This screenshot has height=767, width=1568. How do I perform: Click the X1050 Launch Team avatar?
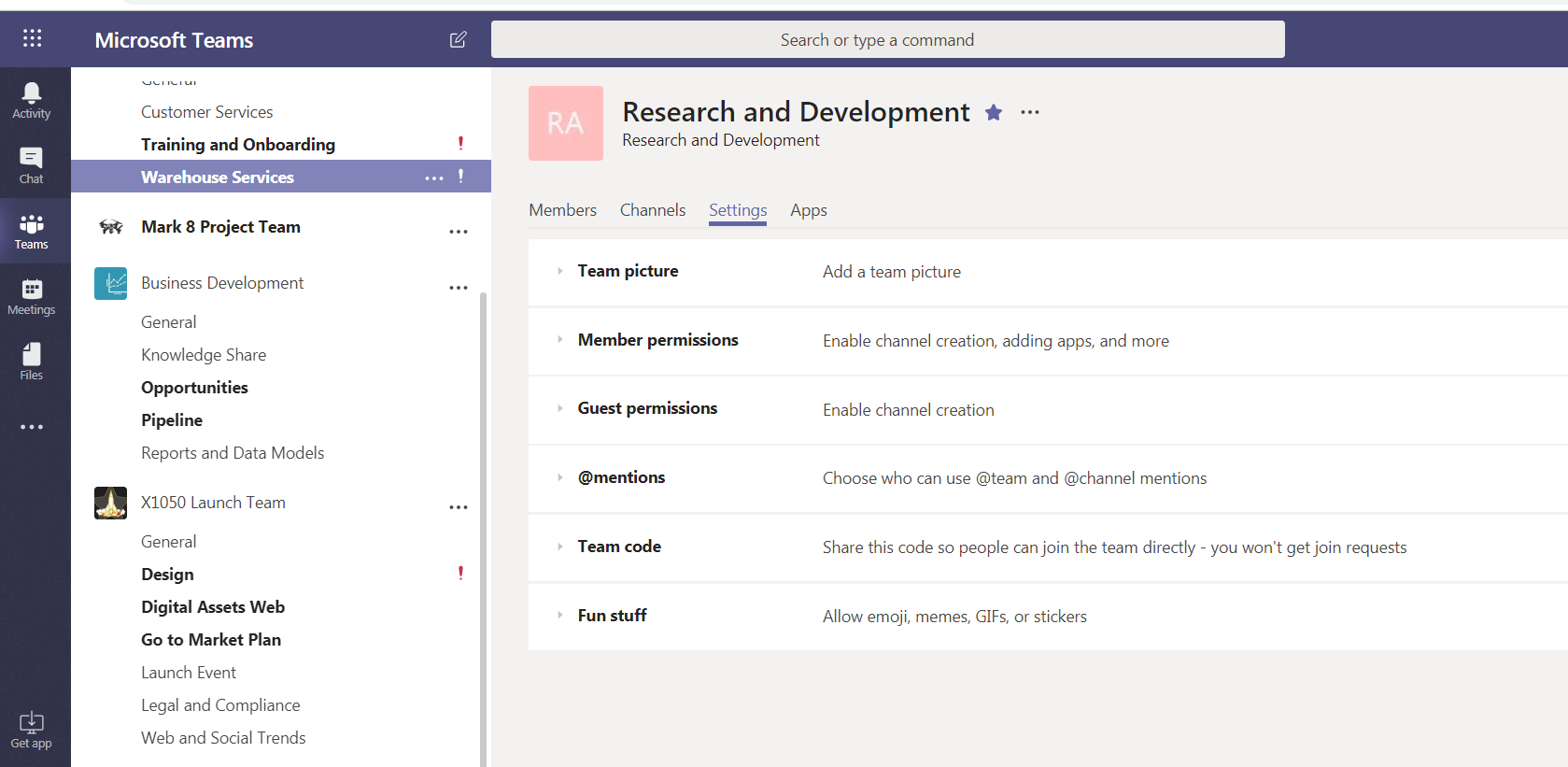(111, 503)
